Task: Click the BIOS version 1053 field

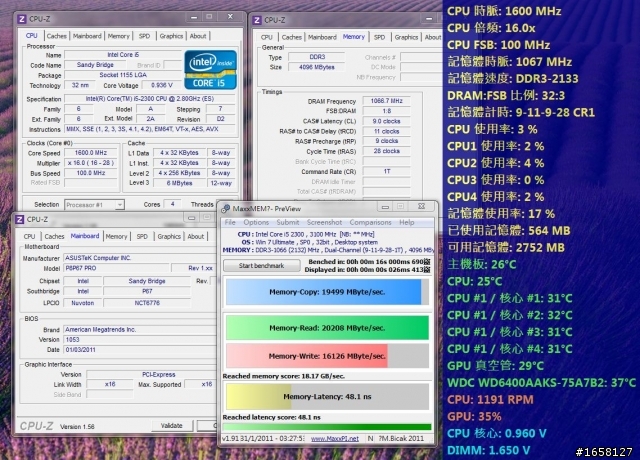Action: 140,340
